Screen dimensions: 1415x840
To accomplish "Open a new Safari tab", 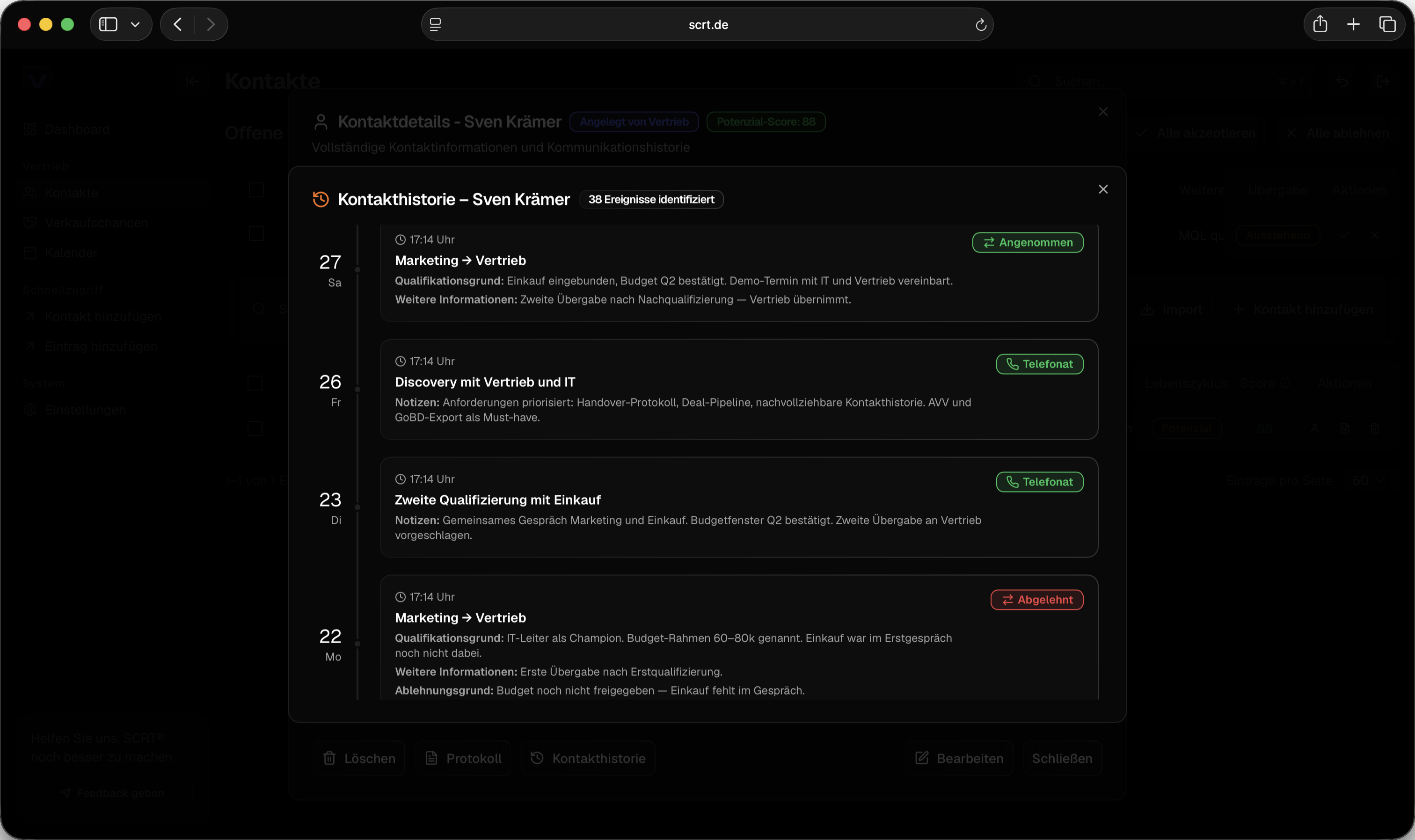I will [1353, 24].
